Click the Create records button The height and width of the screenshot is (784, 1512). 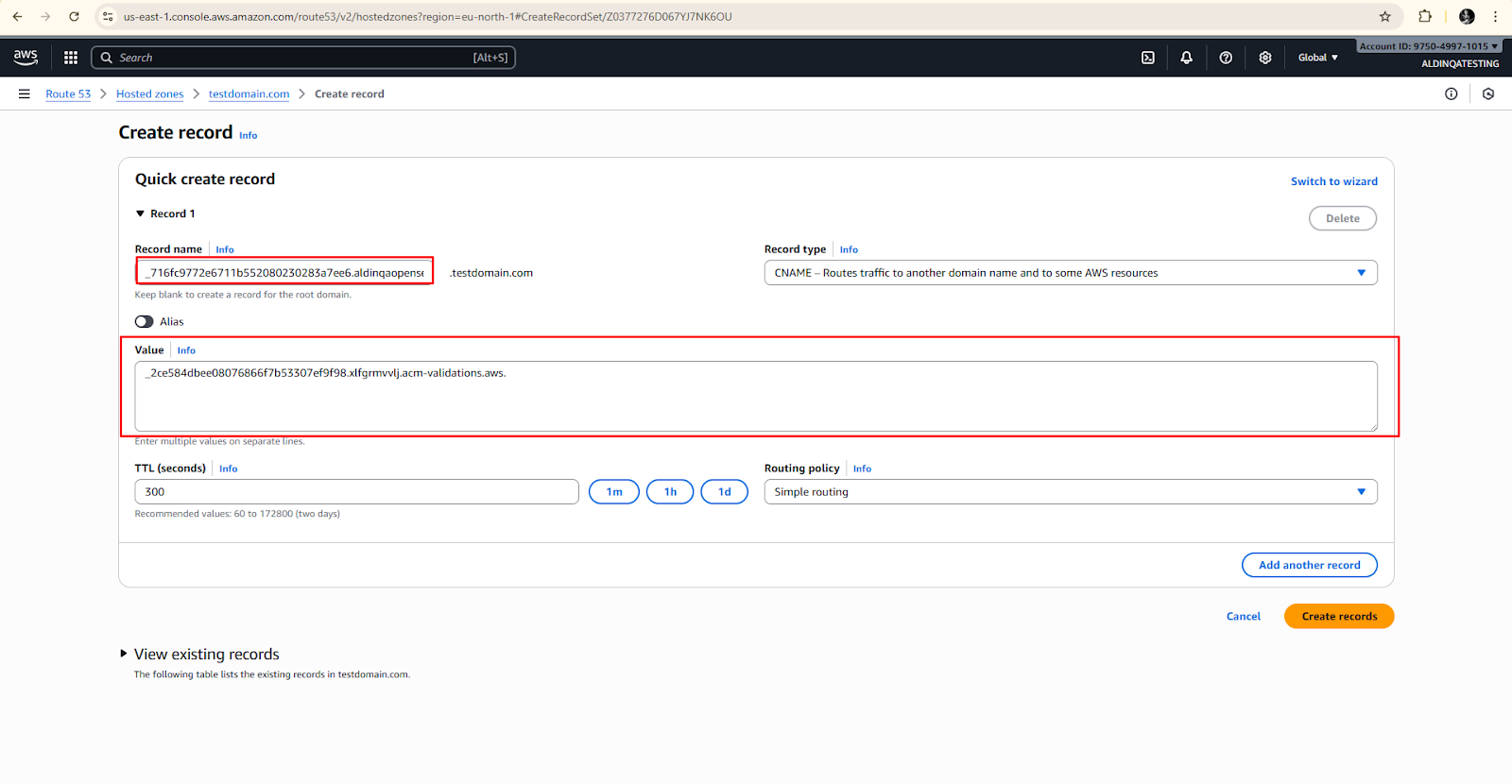pos(1338,616)
